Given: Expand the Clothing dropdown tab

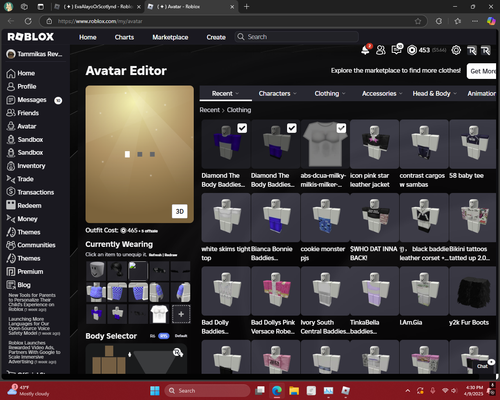Looking at the screenshot, I should click(330, 94).
